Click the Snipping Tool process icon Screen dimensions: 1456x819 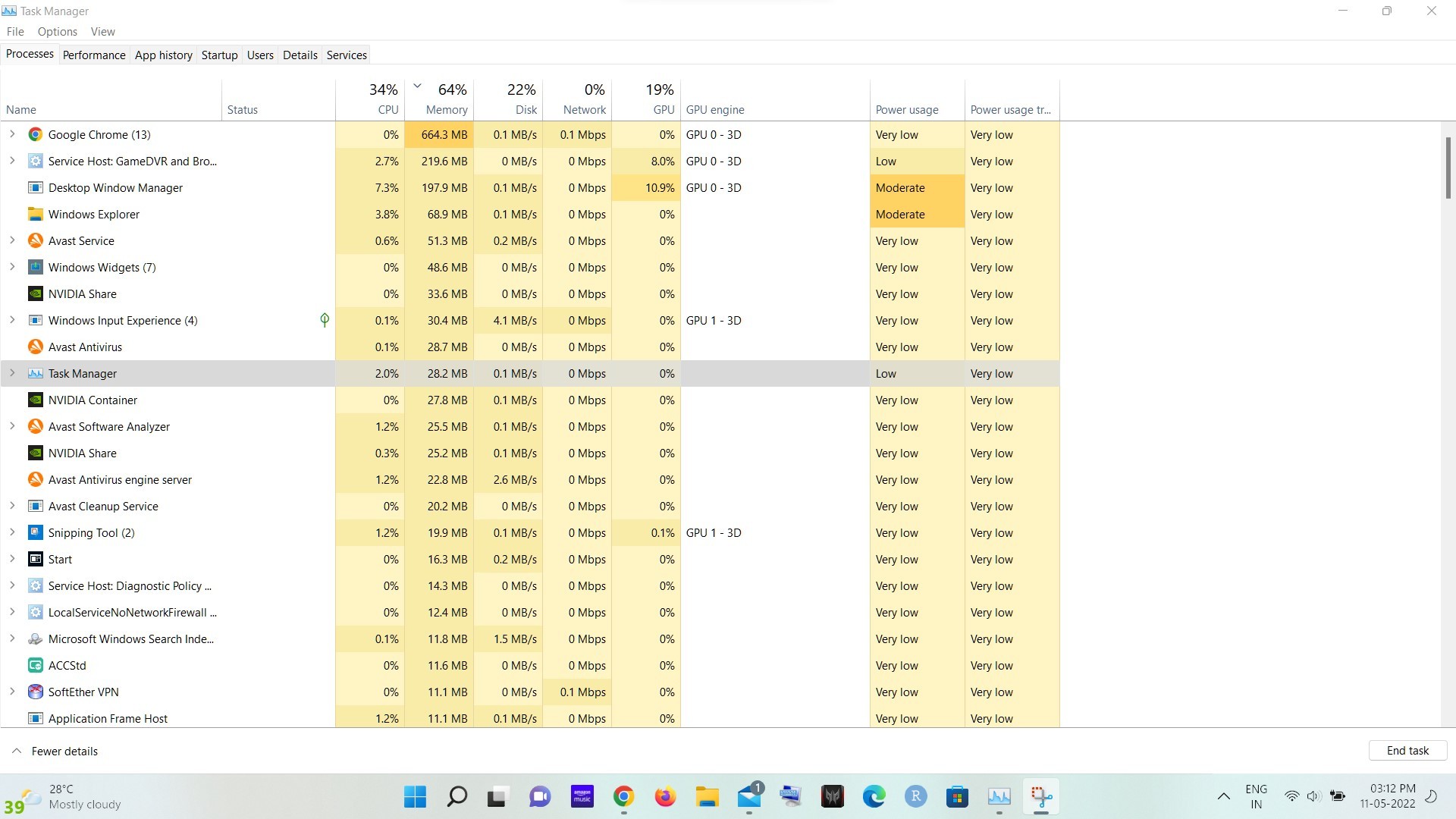coord(35,533)
